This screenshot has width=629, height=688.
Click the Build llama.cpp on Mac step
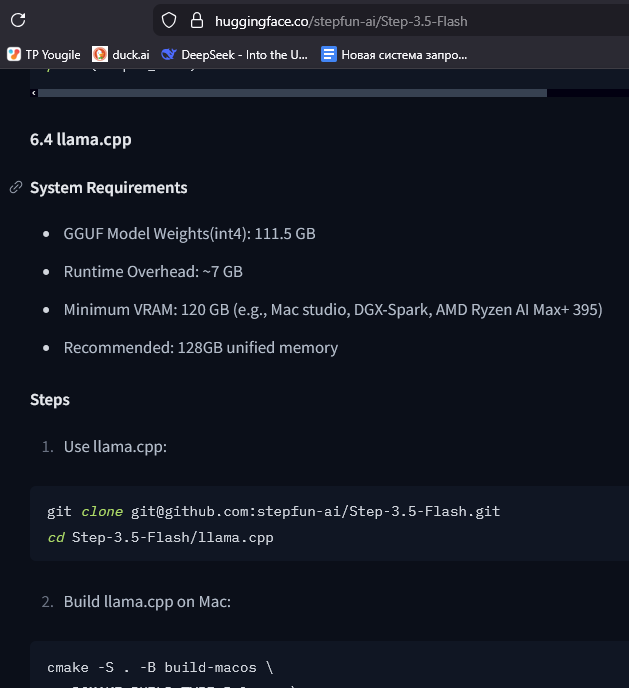coord(148,602)
